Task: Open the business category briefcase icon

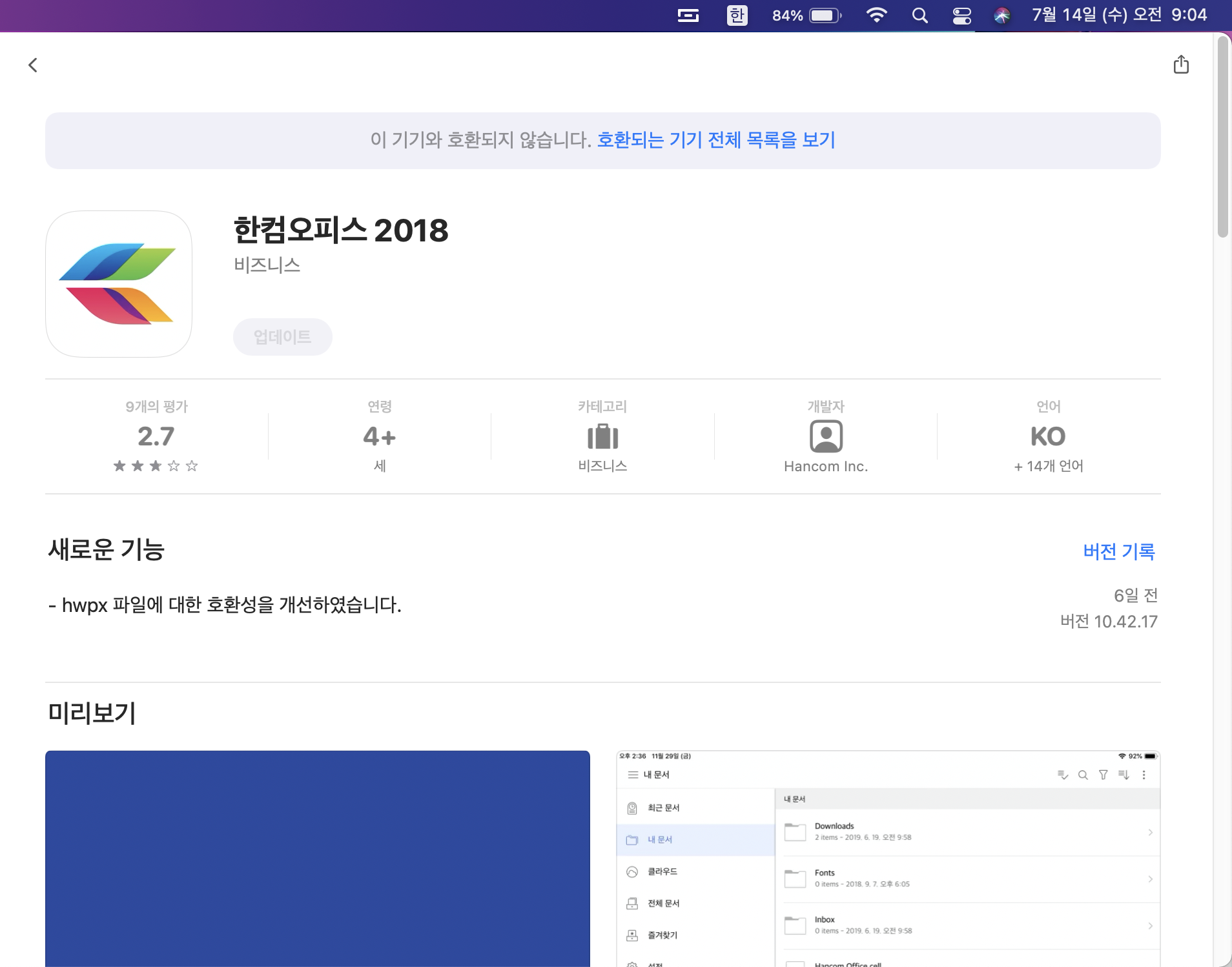Action: pos(602,436)
